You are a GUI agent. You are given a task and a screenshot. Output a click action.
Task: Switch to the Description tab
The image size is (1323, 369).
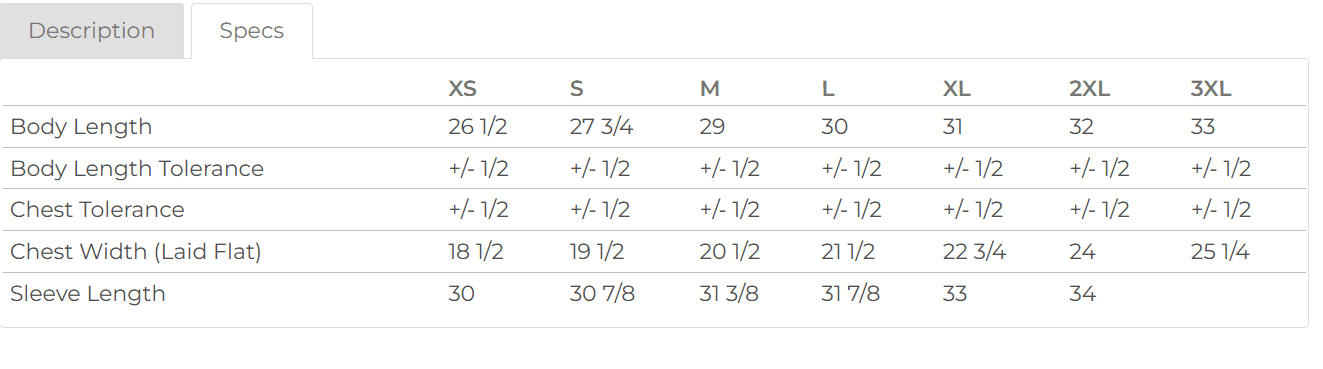coord(92,31)
